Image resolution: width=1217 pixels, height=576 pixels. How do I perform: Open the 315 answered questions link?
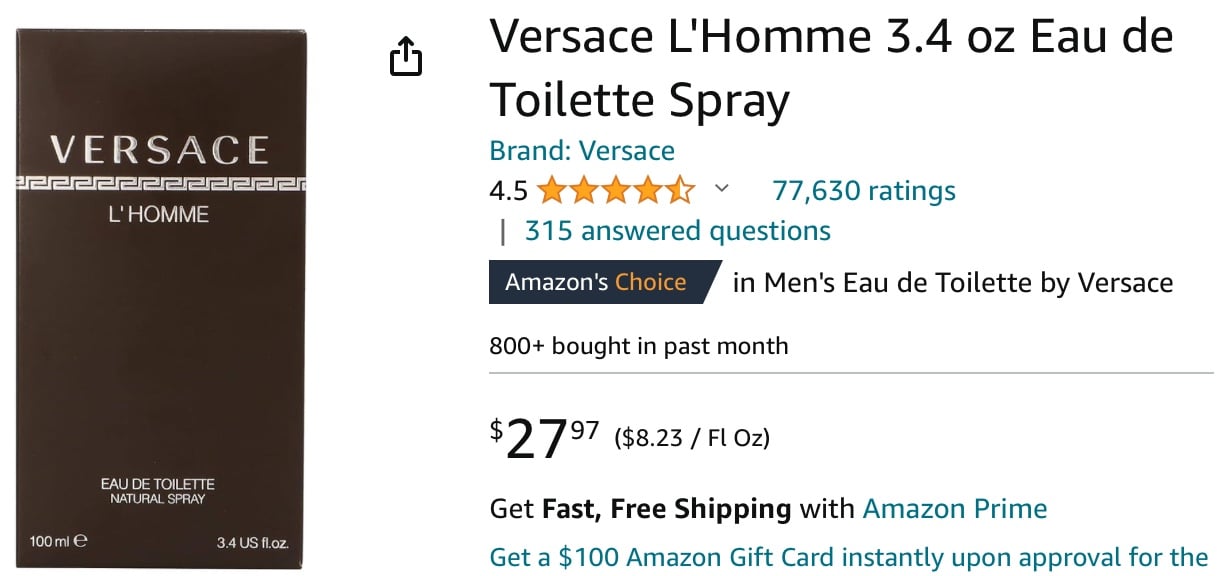[677, 231]
